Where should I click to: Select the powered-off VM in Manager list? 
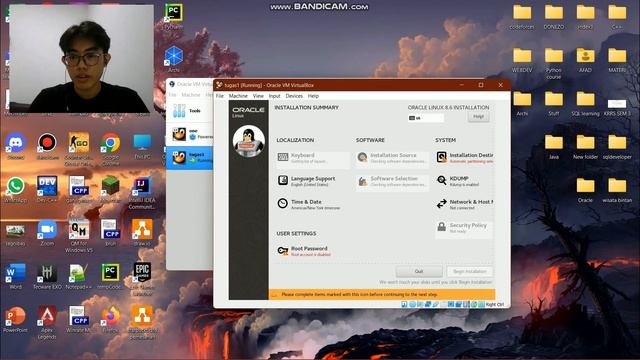coord(190,134)
